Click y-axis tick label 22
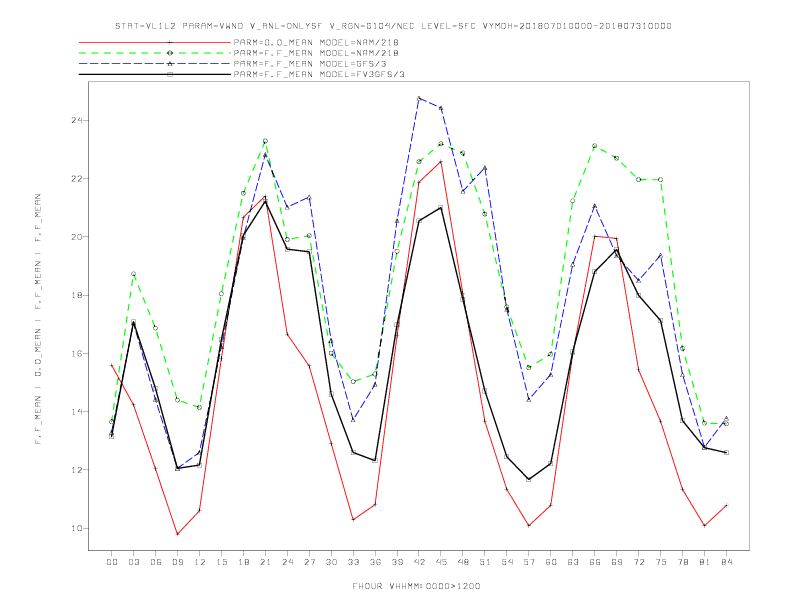Image resolution: width=792 pixels, height=612 pixels. coord(76,179)
